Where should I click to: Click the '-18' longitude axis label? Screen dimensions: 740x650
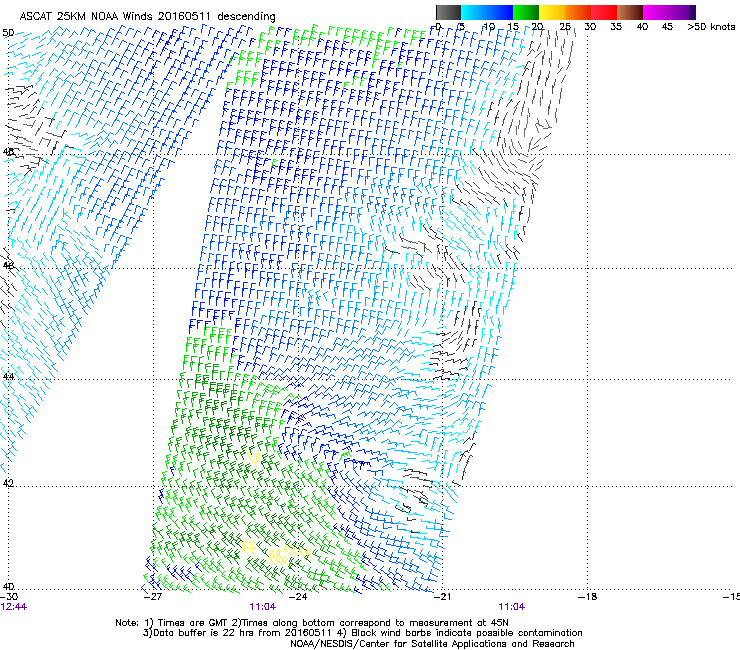(x=587, y=597)
